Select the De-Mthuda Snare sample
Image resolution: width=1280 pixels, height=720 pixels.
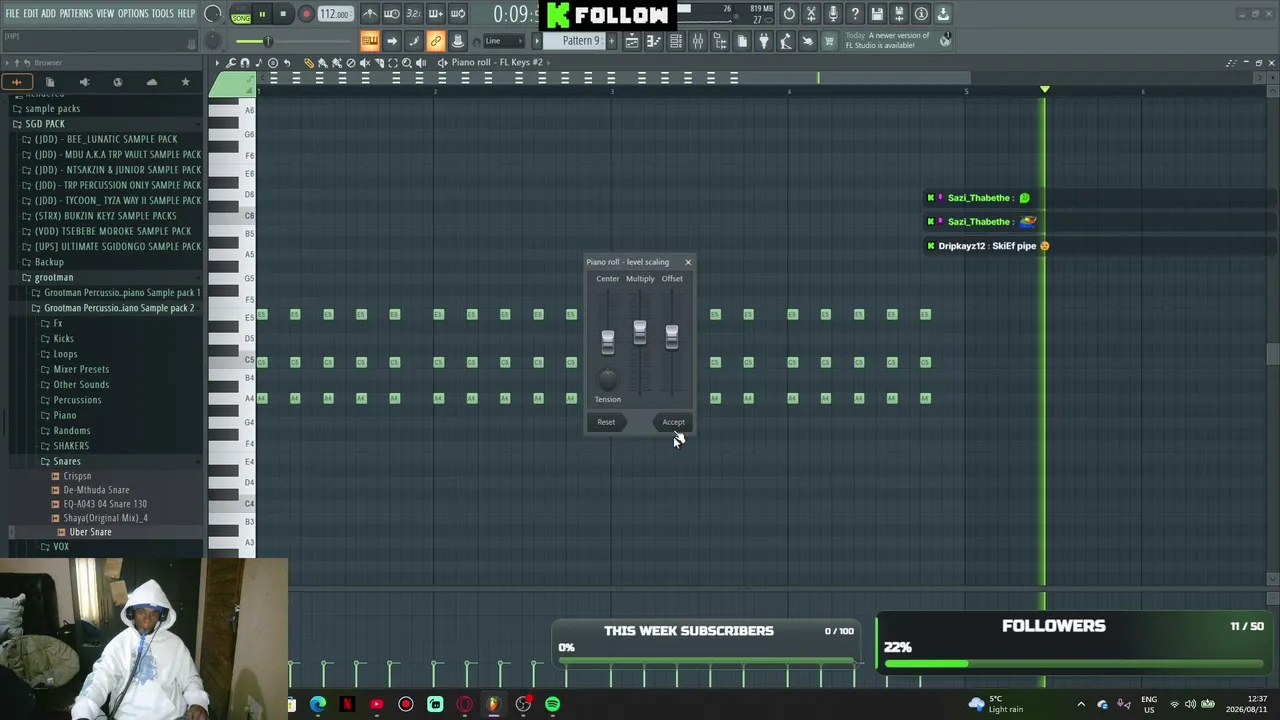click(x=96, y=490)
